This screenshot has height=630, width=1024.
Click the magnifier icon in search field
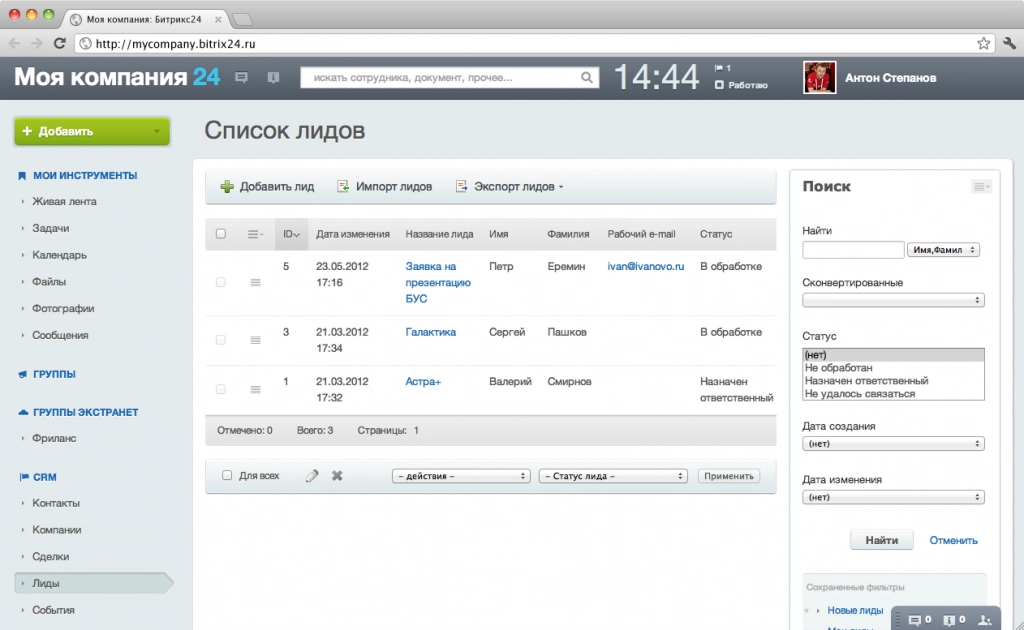click(587, 77)
